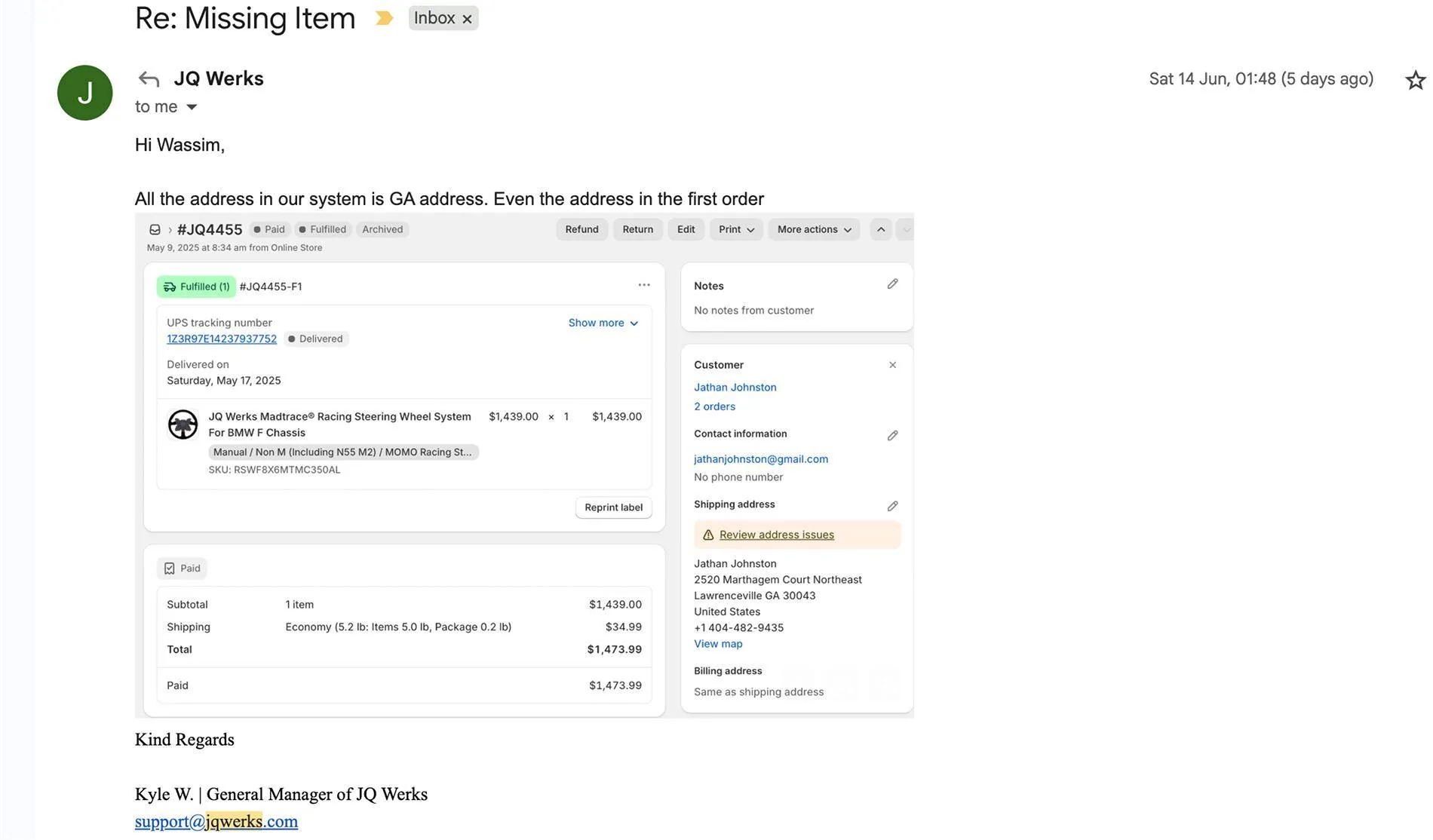The height and width of the screenshot is (840, 1433).
Task: Click the Edit order button
Action: [x=686, y=229]
